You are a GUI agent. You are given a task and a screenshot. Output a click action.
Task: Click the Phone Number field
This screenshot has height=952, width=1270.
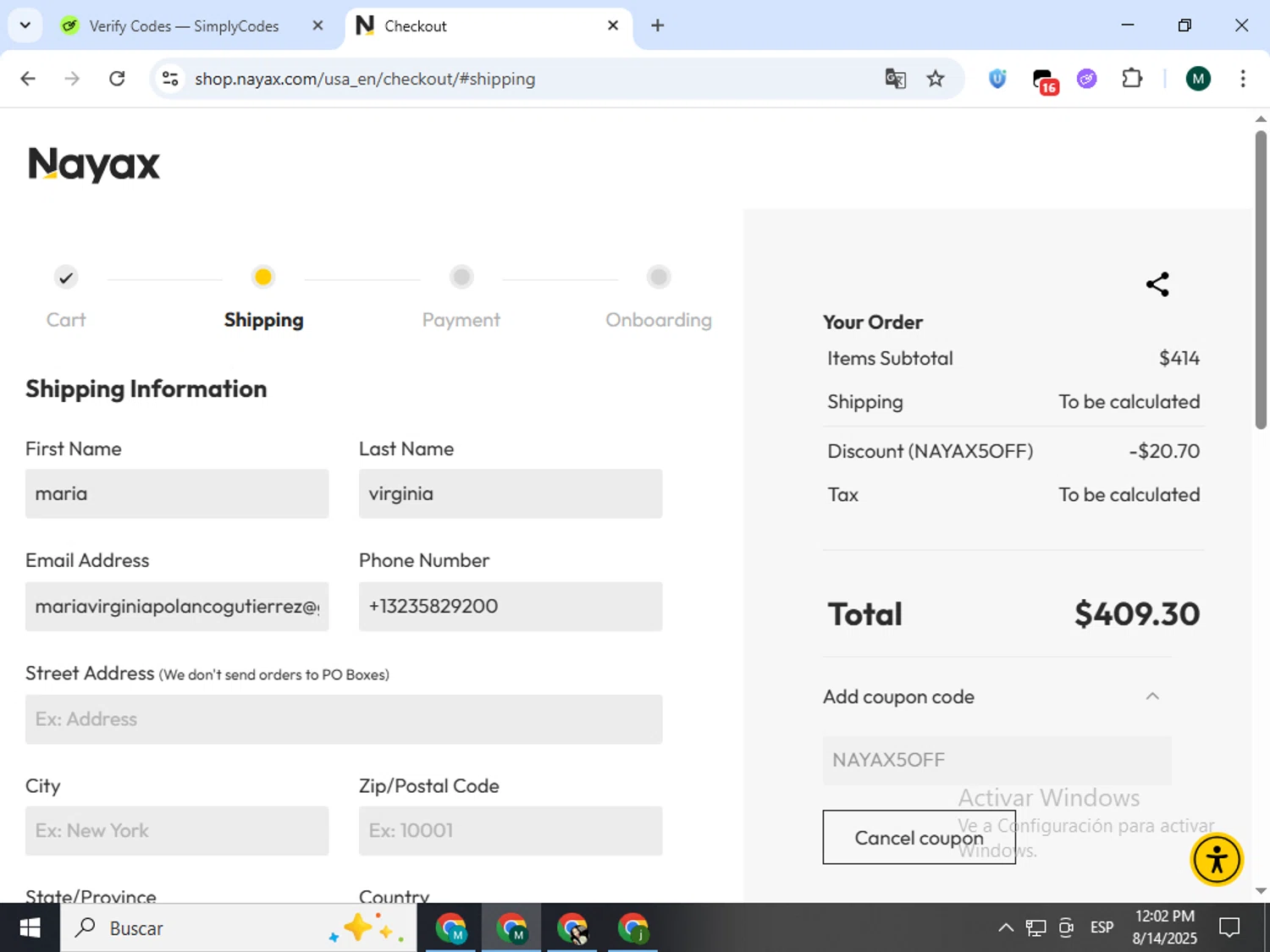511,607
